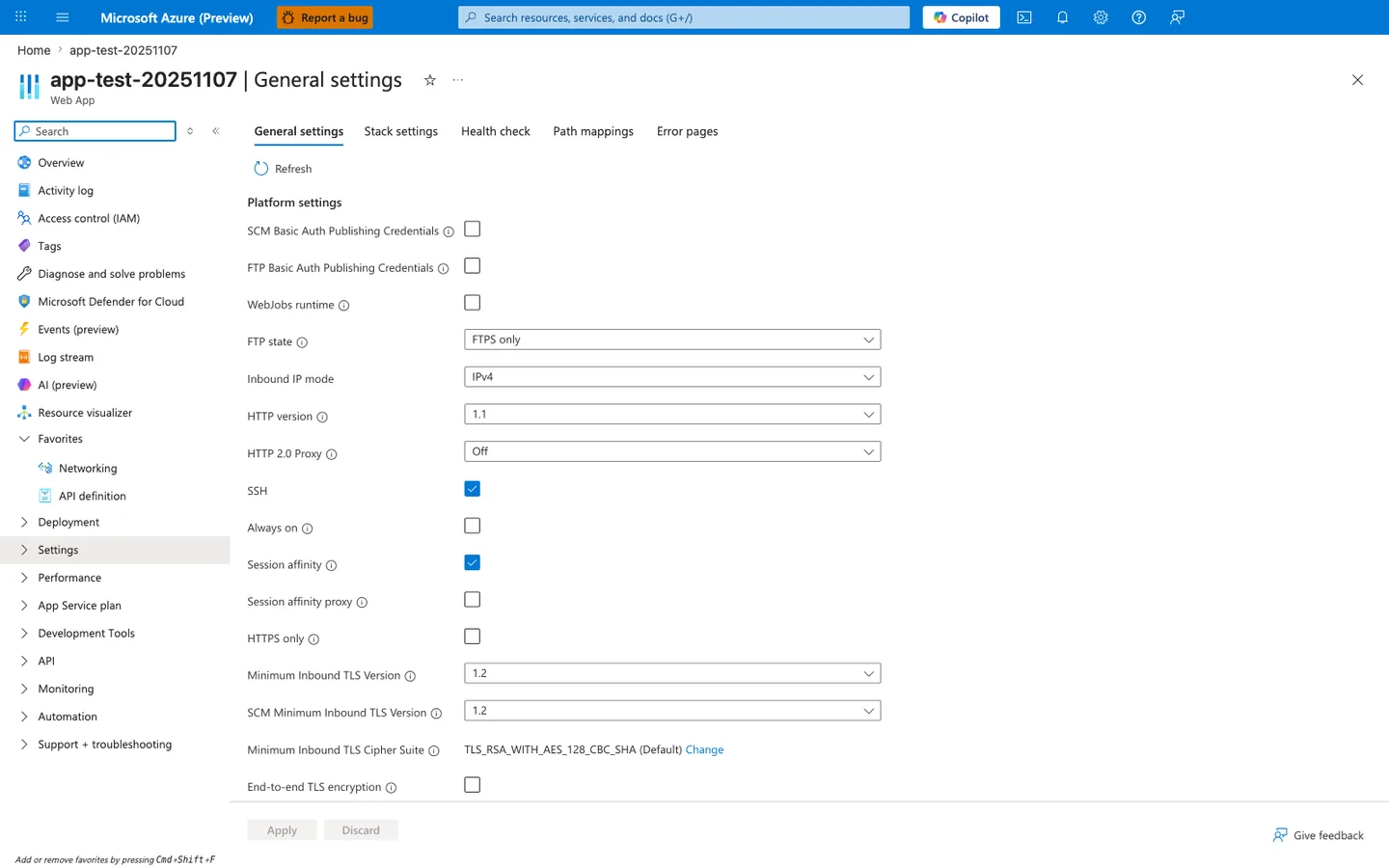Open Copilot from the top bar
Image resolution: width=1389 pixels, height=868 pixels.
(961, 17)
